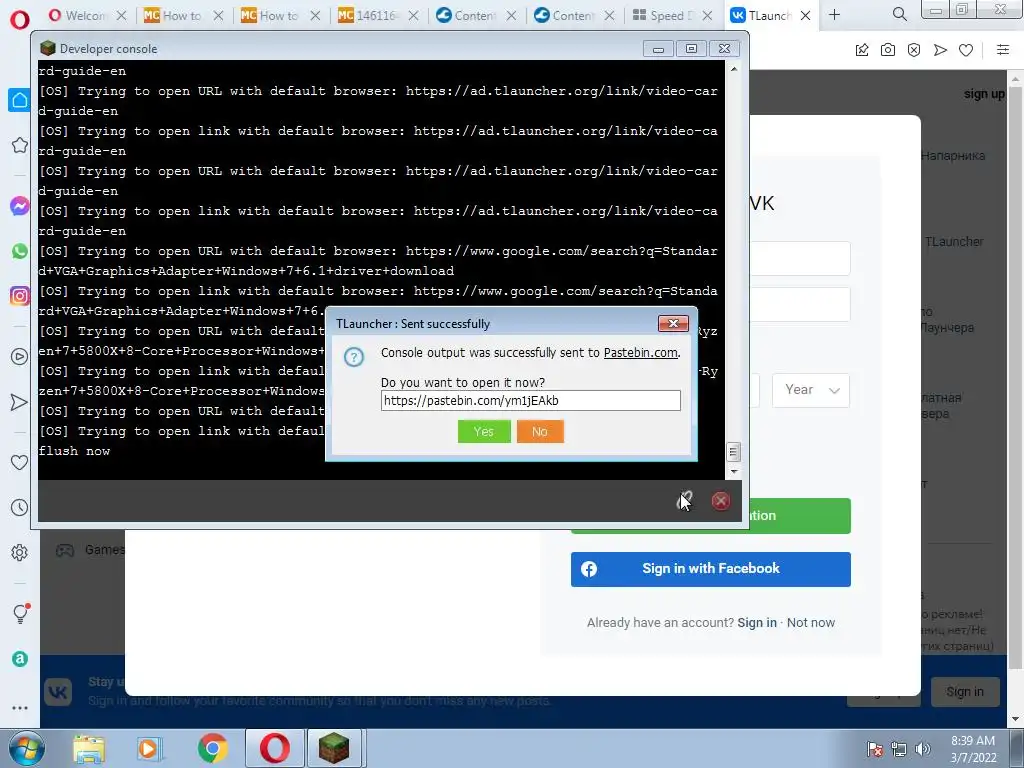Click the send-to-Pastebin link icon in the console
The image size is (1024, 768).
coord(684,501)
